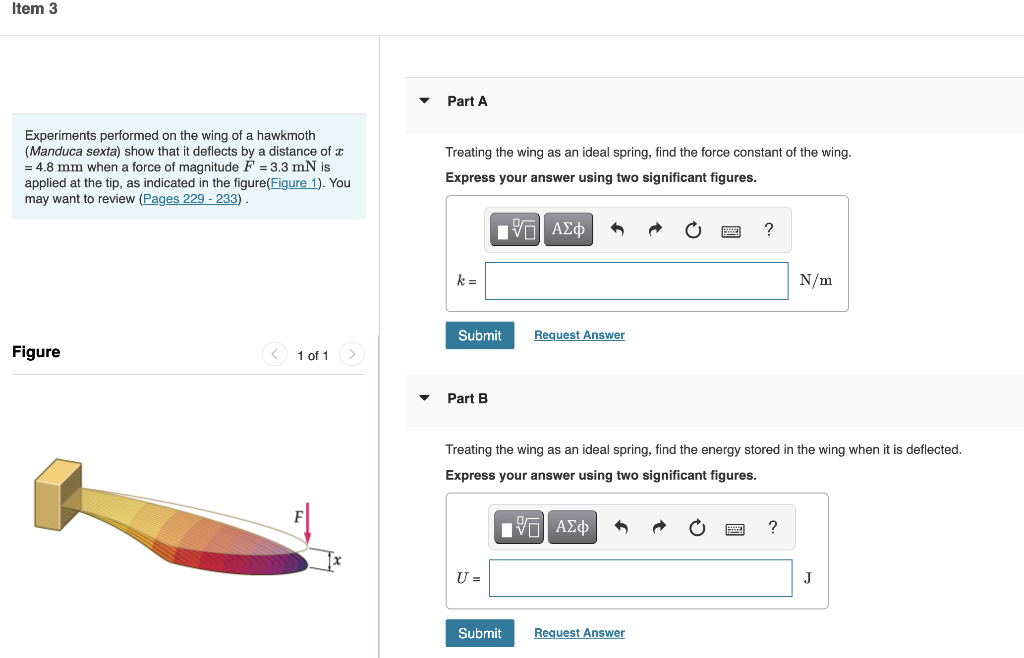Viewport: 1024px width, 658px height.
Task: Open the Greek symbols (ΑΣφ) menu in Part A
Action: point(567,228)
